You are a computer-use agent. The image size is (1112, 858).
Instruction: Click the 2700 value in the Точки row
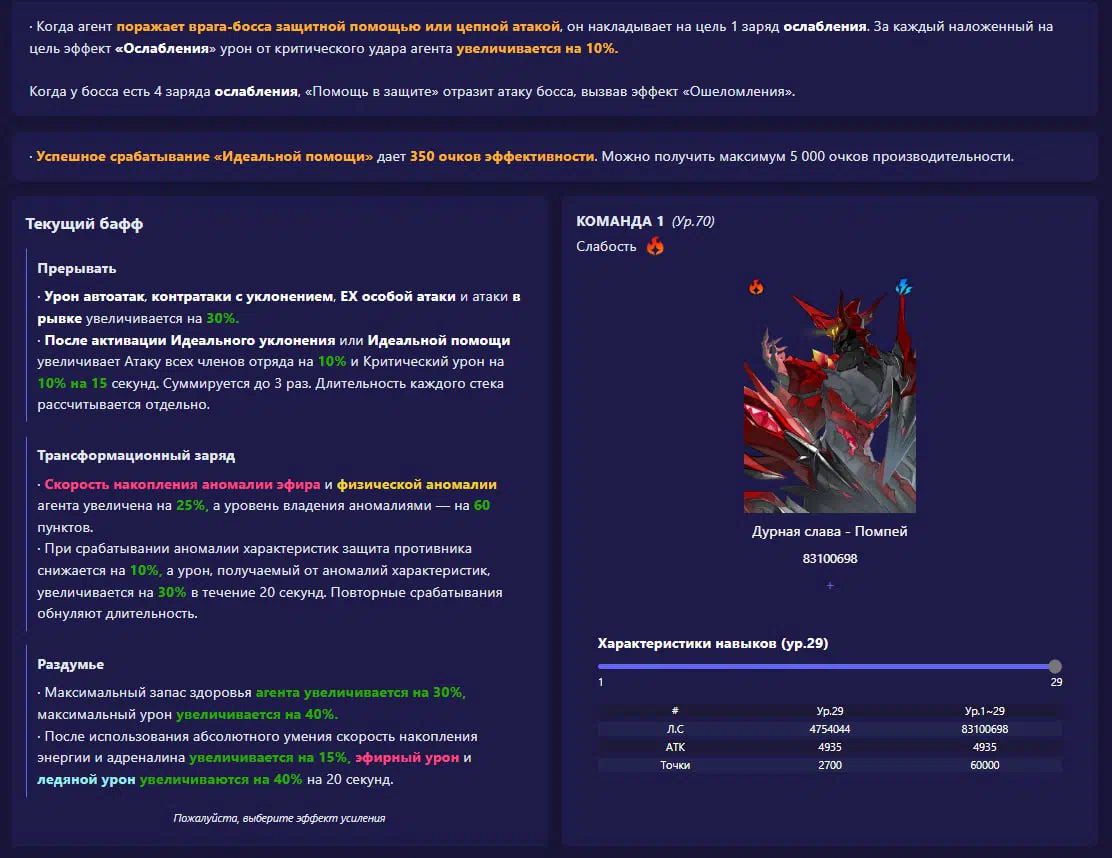tap(830, 765)
